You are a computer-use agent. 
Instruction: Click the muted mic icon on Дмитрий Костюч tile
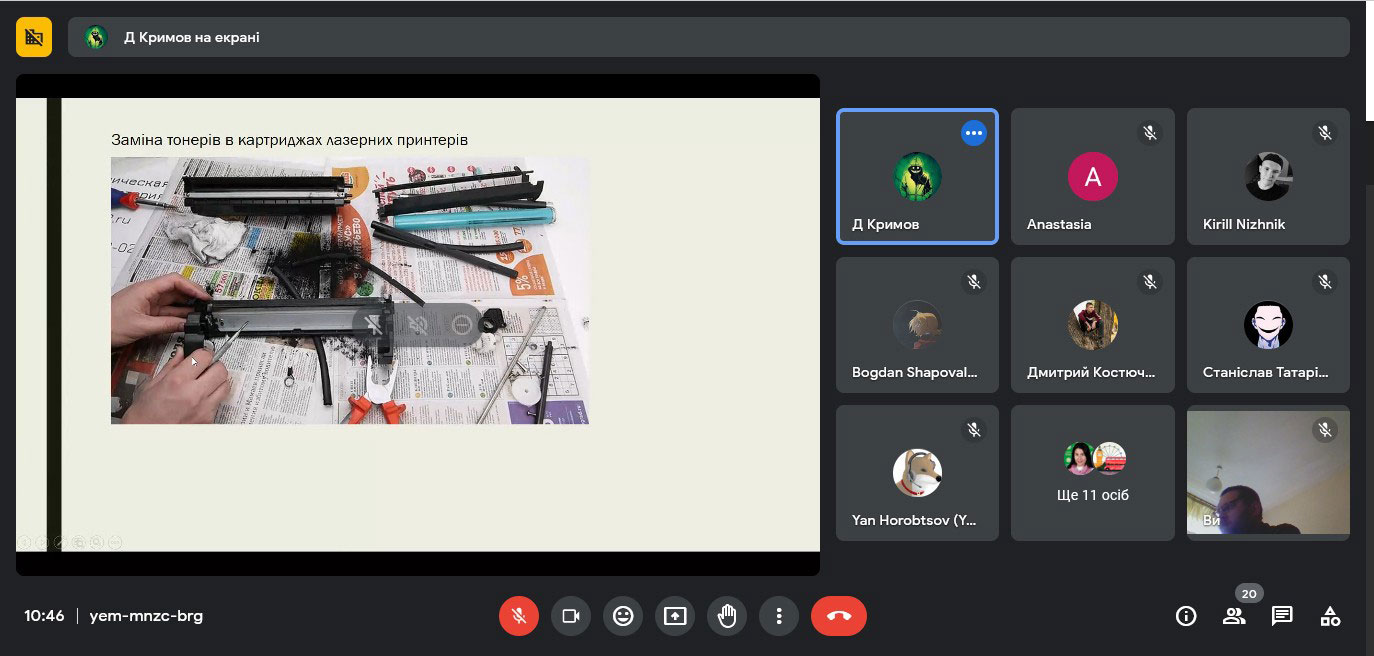point(1150,282)
